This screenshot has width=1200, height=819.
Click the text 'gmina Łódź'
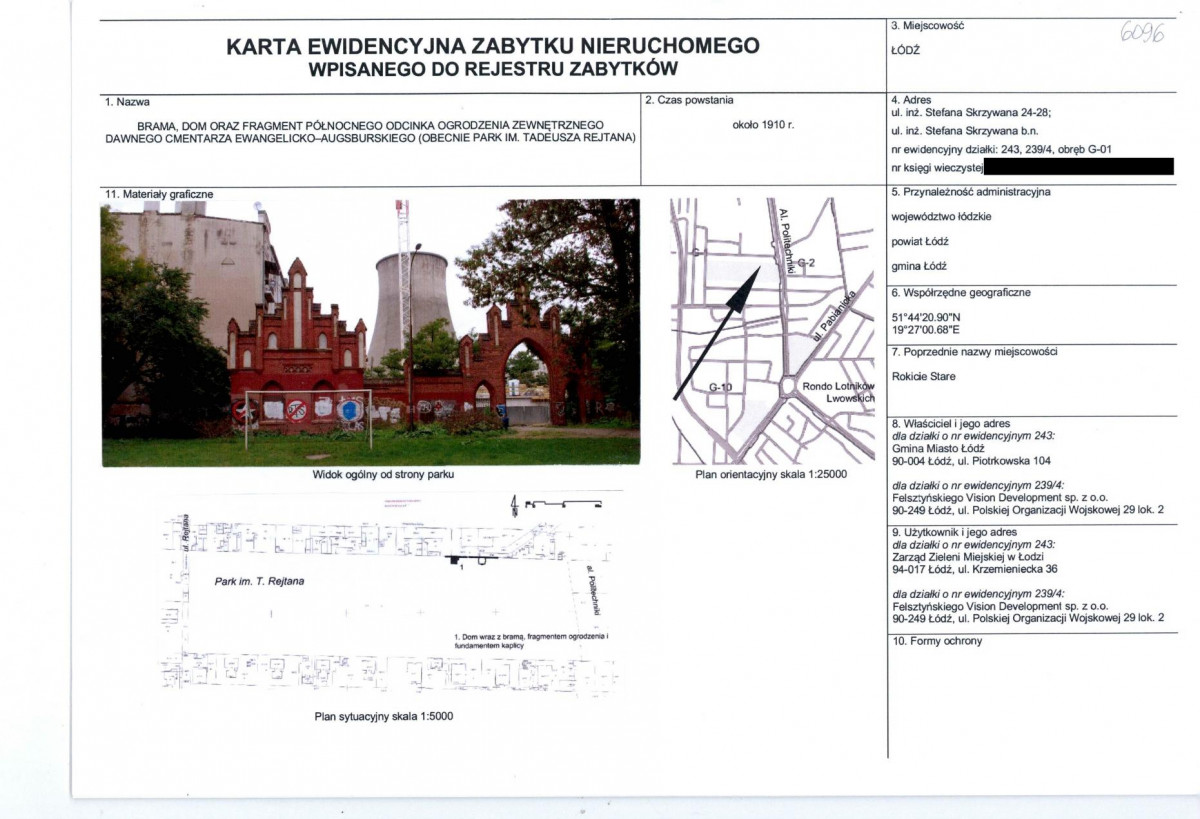point(918,267)
